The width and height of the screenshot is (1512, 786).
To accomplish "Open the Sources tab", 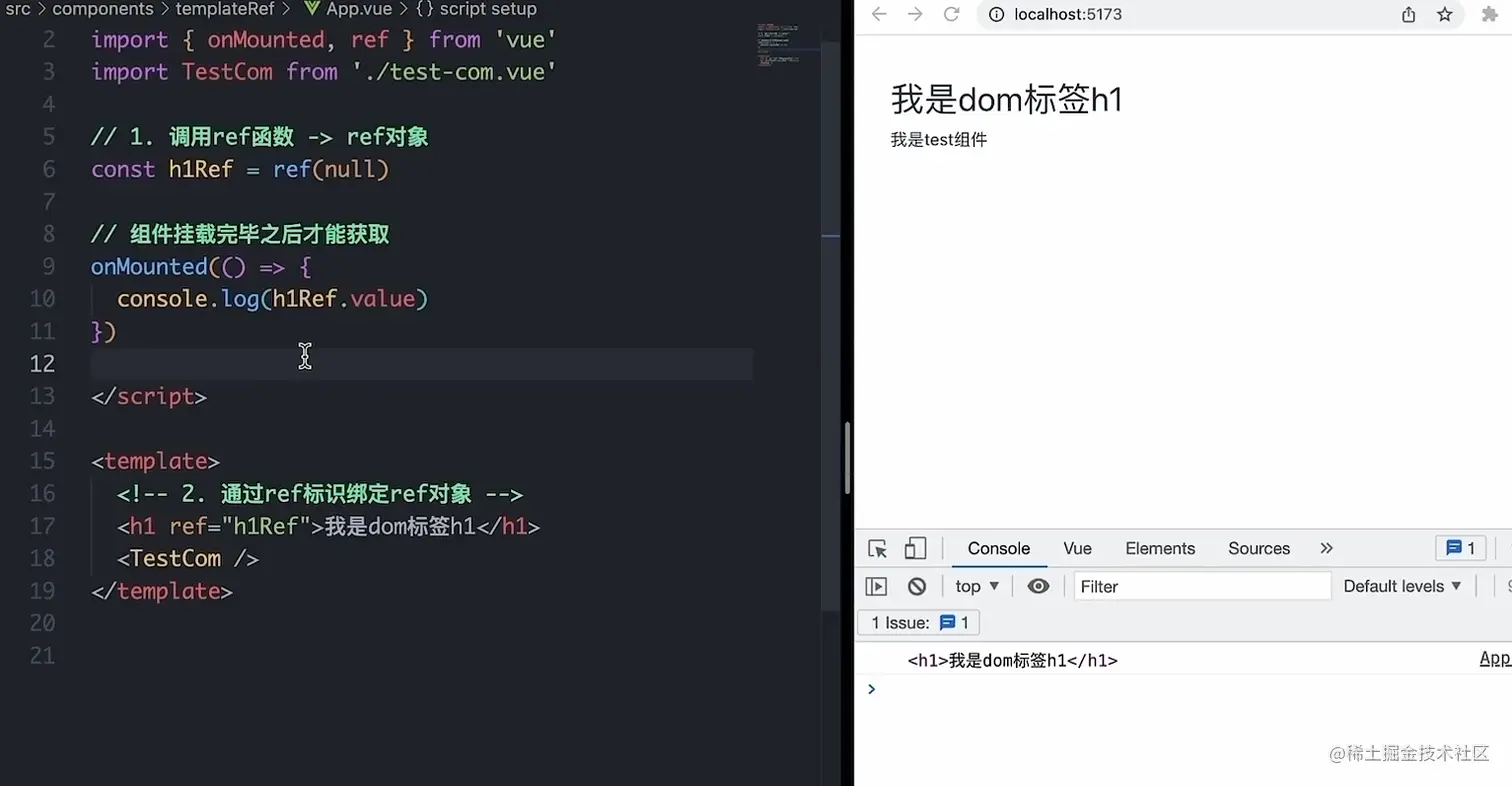I will (1259, 548).
